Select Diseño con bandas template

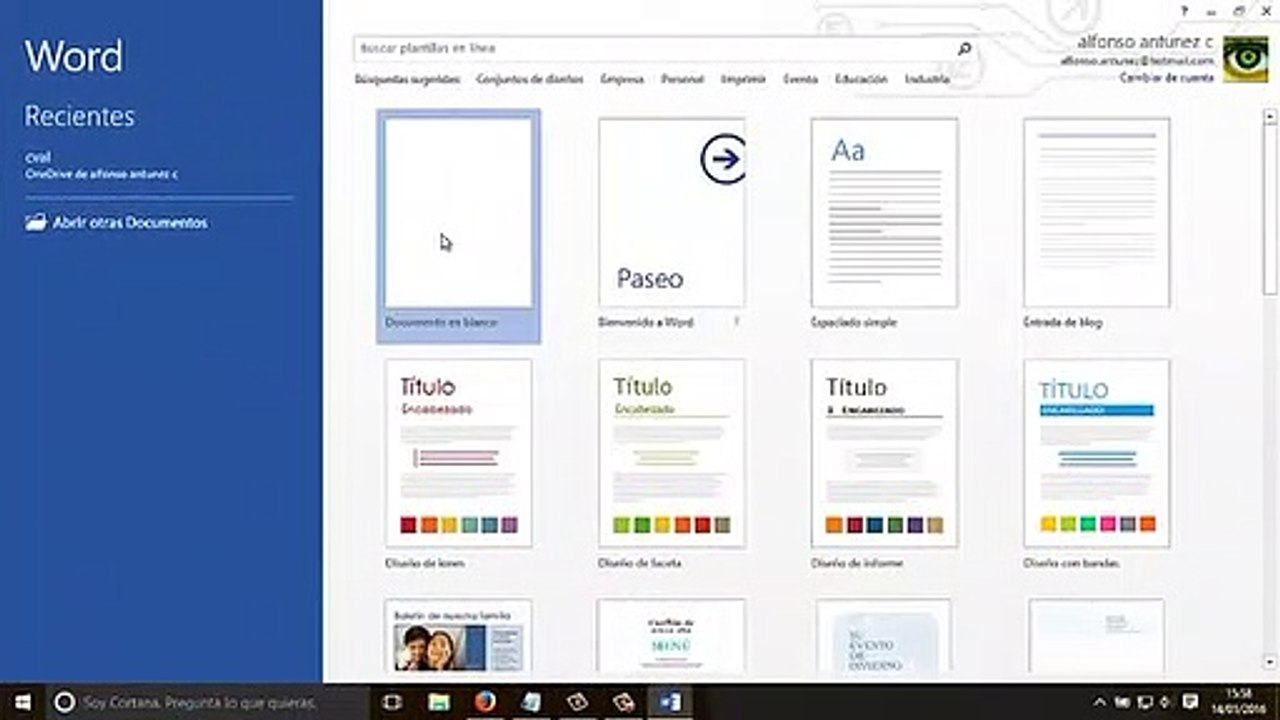(1096, 466)
